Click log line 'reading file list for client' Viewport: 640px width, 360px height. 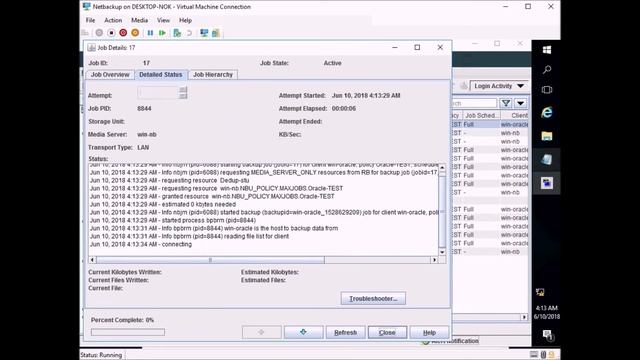[189, 236]
